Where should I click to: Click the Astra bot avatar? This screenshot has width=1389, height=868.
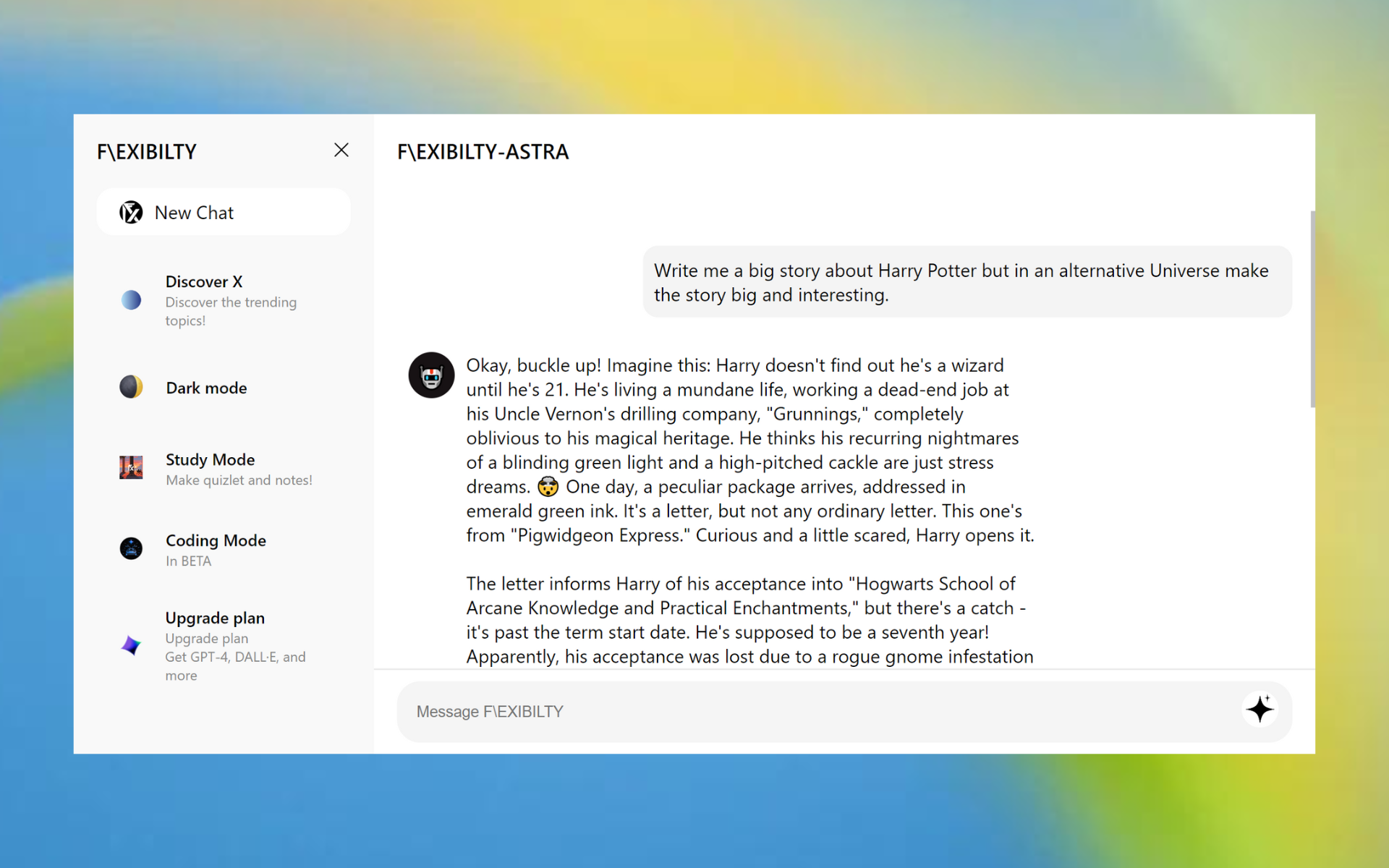pyautogui.click(x=431, y=375)
